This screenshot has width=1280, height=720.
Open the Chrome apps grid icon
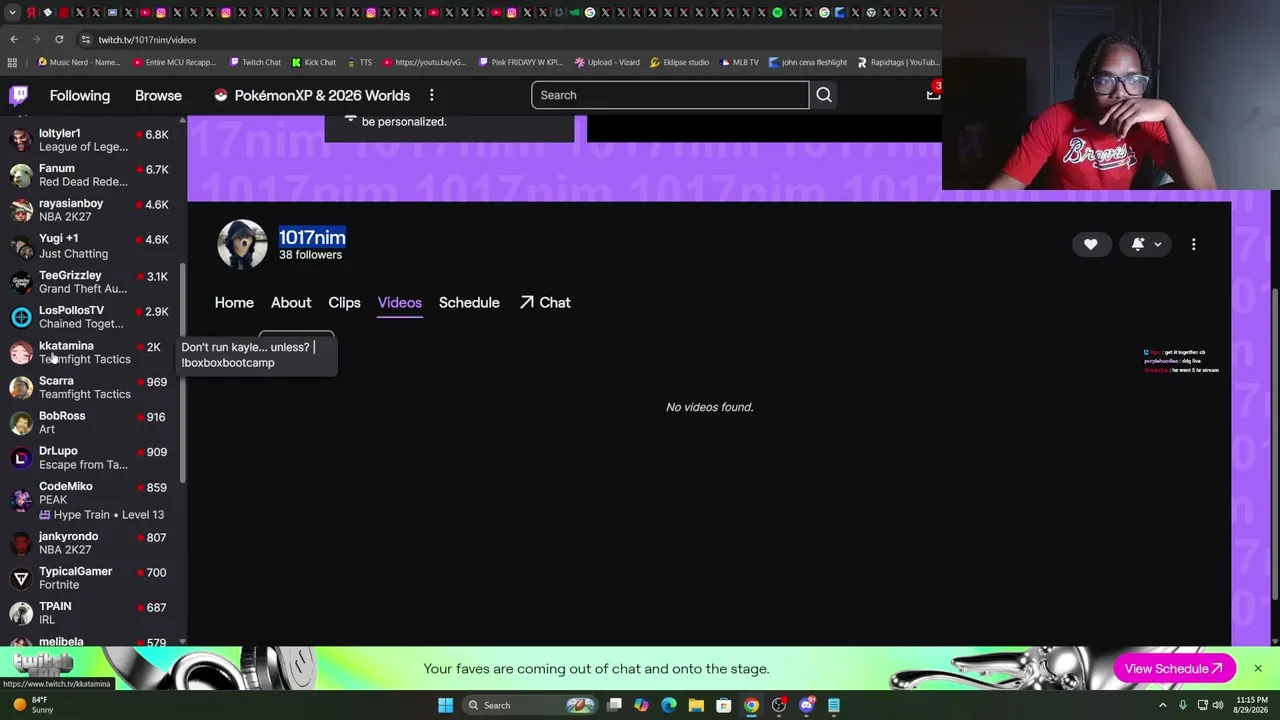12,62
